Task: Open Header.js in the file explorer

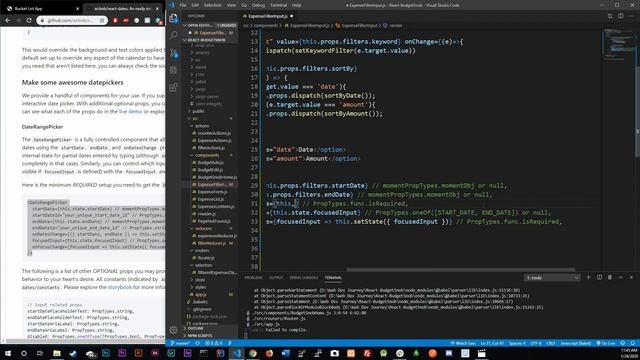Action: 207,214
